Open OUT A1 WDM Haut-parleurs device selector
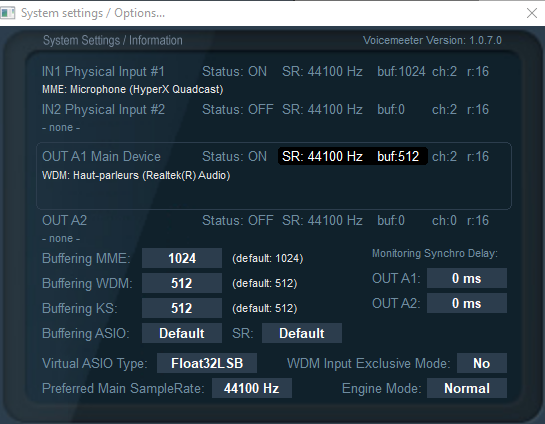 point(136,175)
